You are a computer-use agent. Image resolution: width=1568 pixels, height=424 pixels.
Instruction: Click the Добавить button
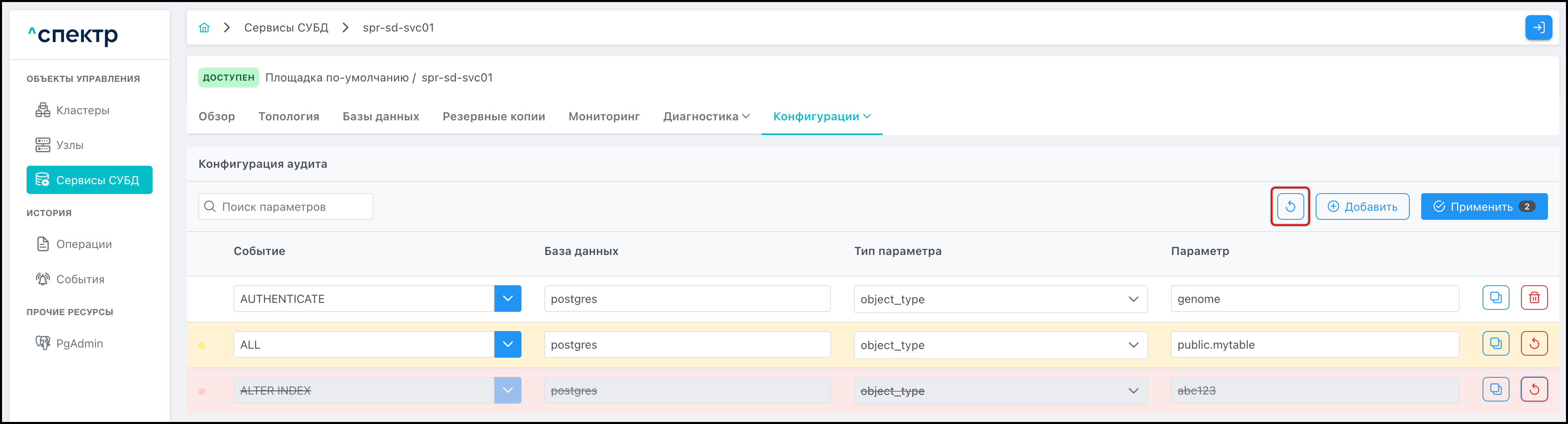coord(1361,207)
